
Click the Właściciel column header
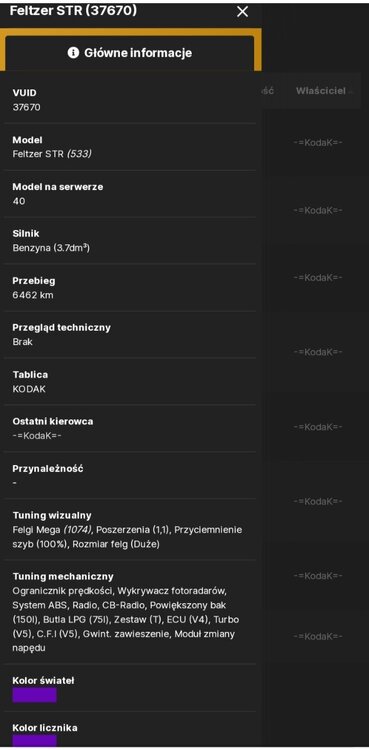pos(320,91)
